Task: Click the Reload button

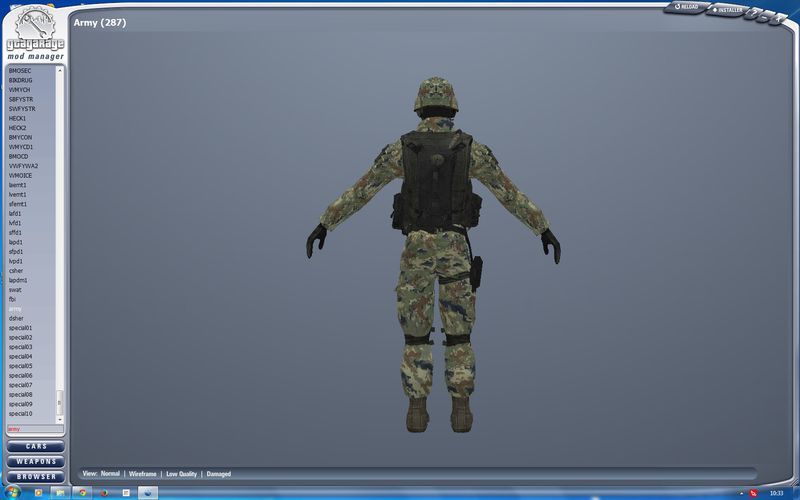Action: click(687, 7)
